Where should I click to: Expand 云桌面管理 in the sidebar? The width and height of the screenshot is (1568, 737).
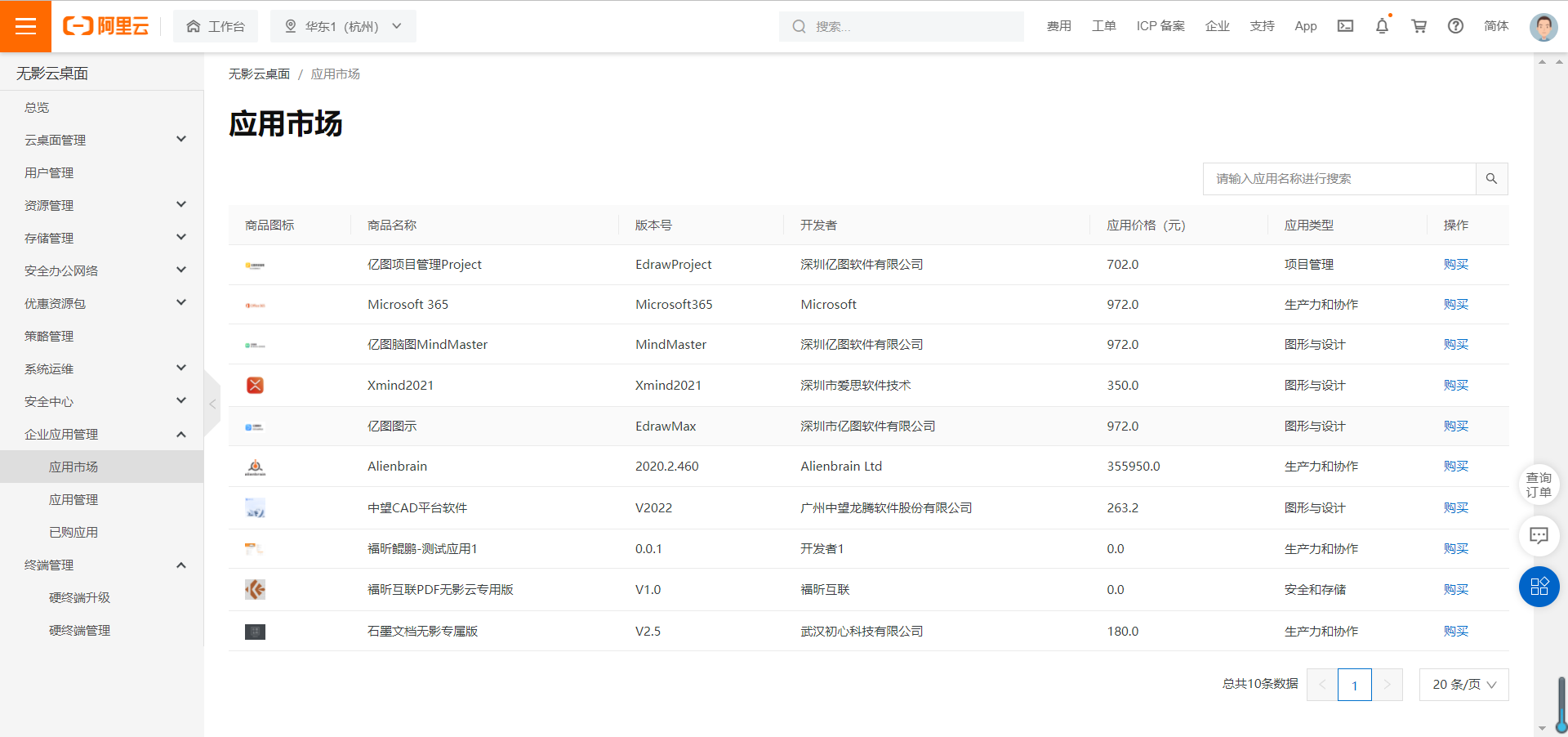click(101, 140)
